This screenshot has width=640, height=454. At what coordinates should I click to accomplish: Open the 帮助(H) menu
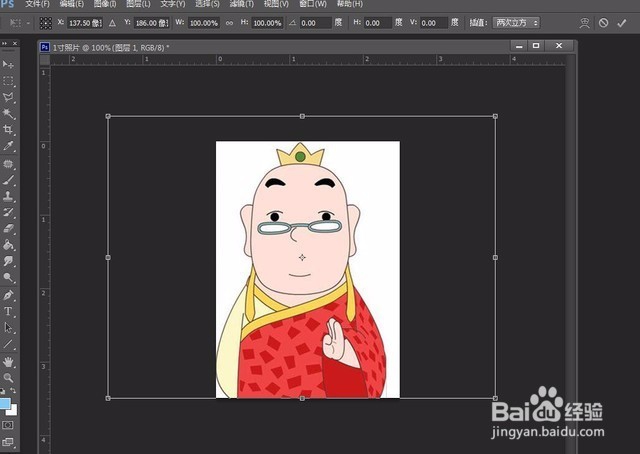[350, 4]
